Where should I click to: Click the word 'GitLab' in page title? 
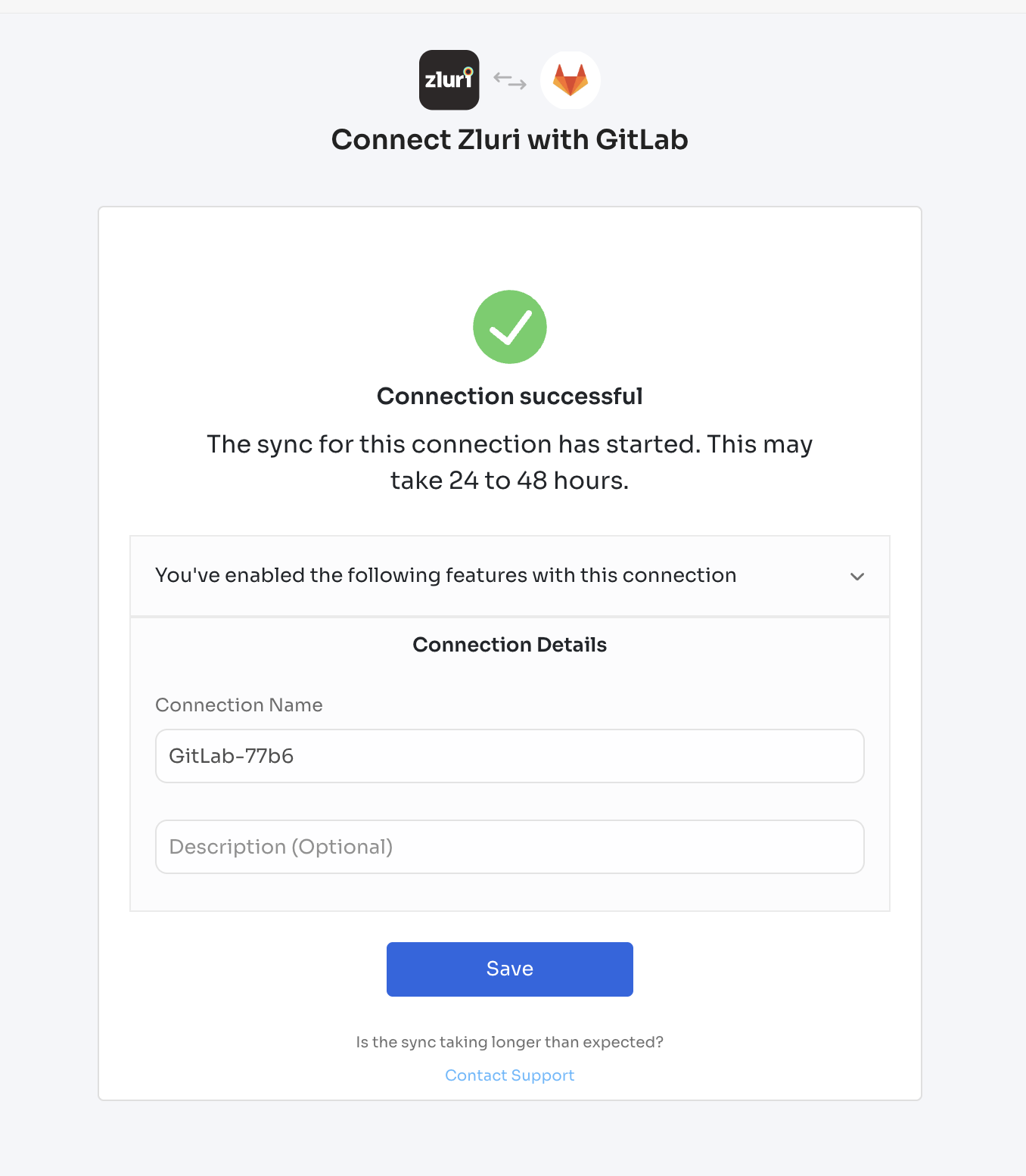(x=642, y=140)
